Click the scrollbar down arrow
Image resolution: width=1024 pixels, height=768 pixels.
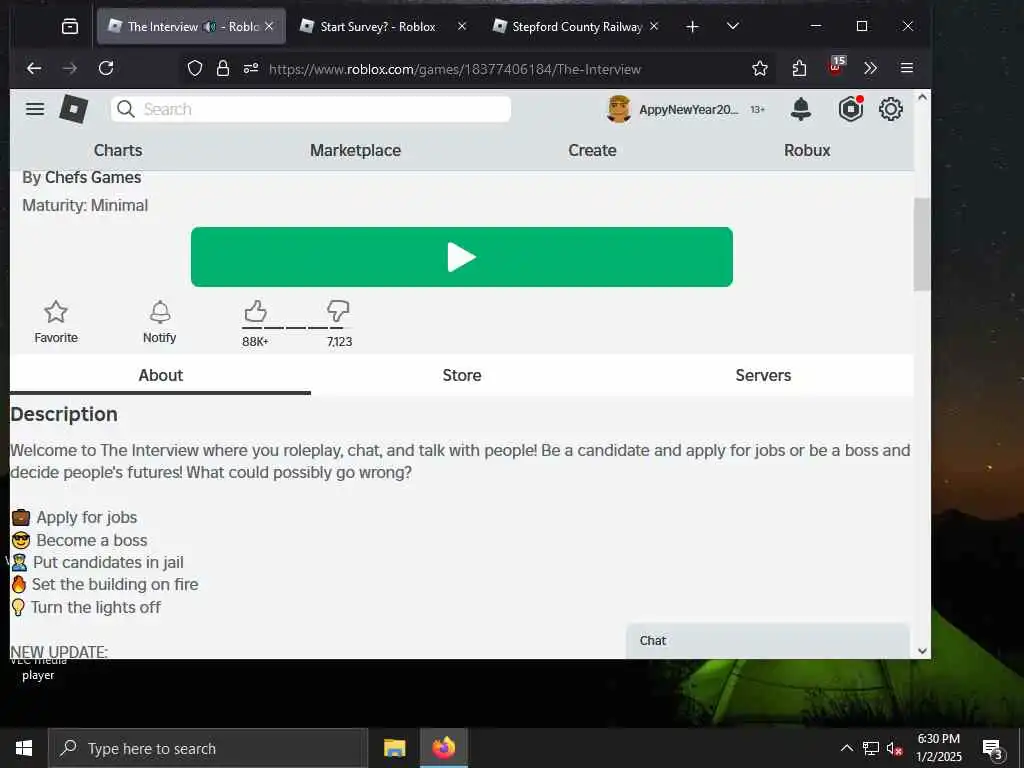click(922, 650)
